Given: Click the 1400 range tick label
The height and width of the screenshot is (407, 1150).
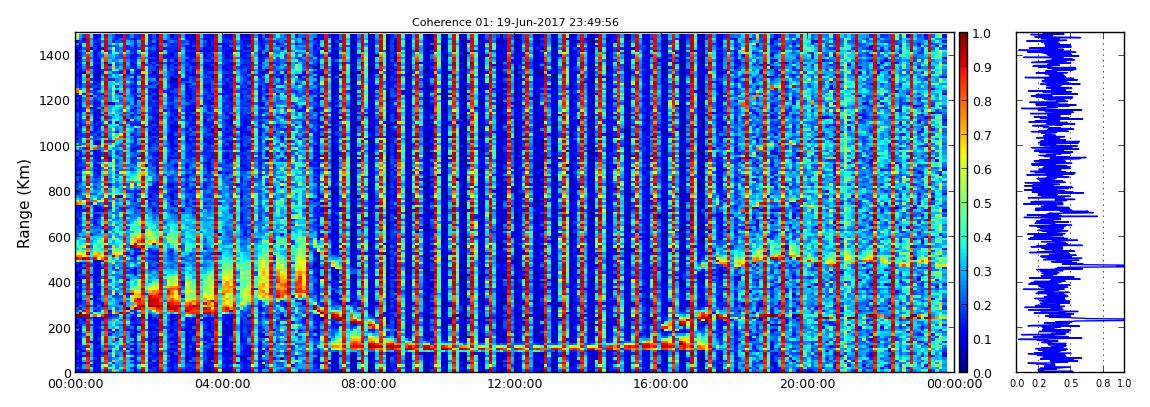Looking at the screenshot, I should (54, 56).
